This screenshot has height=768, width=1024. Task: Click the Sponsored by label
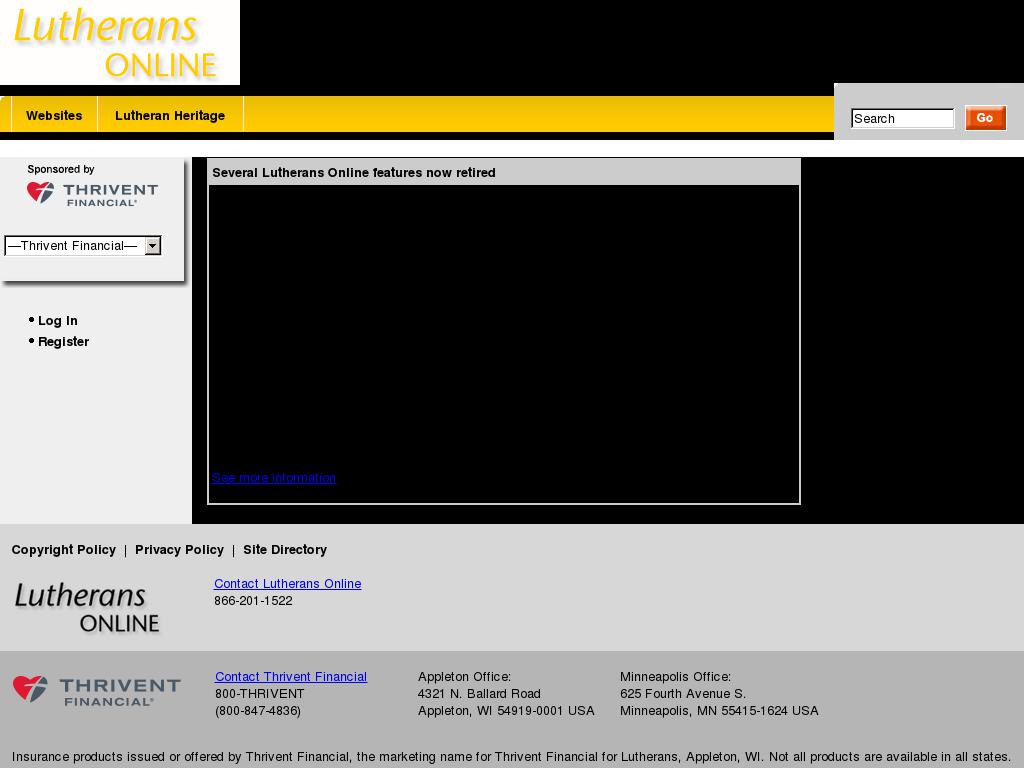pyautogui.click(x=61, y=169)
